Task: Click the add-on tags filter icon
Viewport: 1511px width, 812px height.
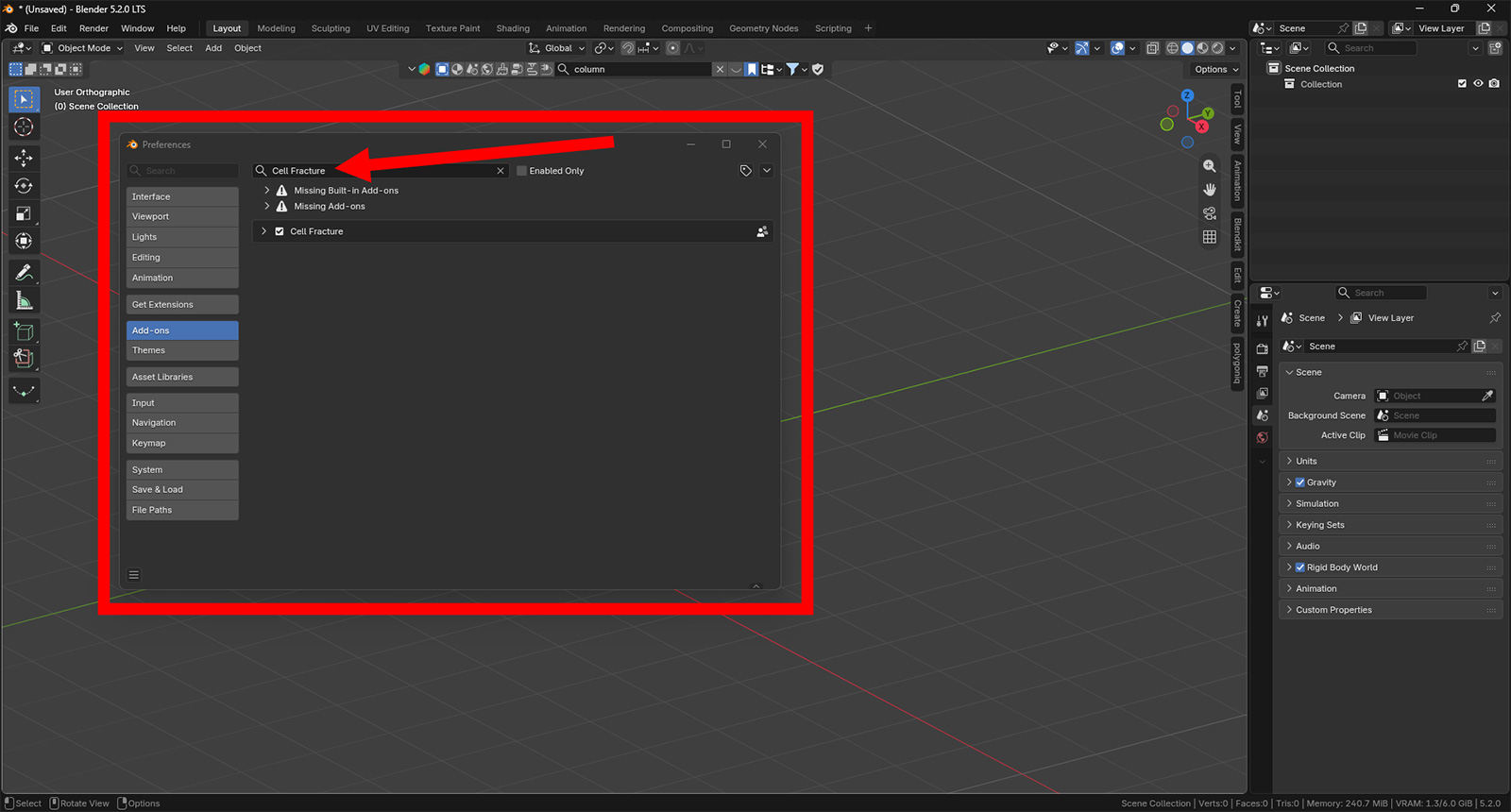Action: coord(746,171)
